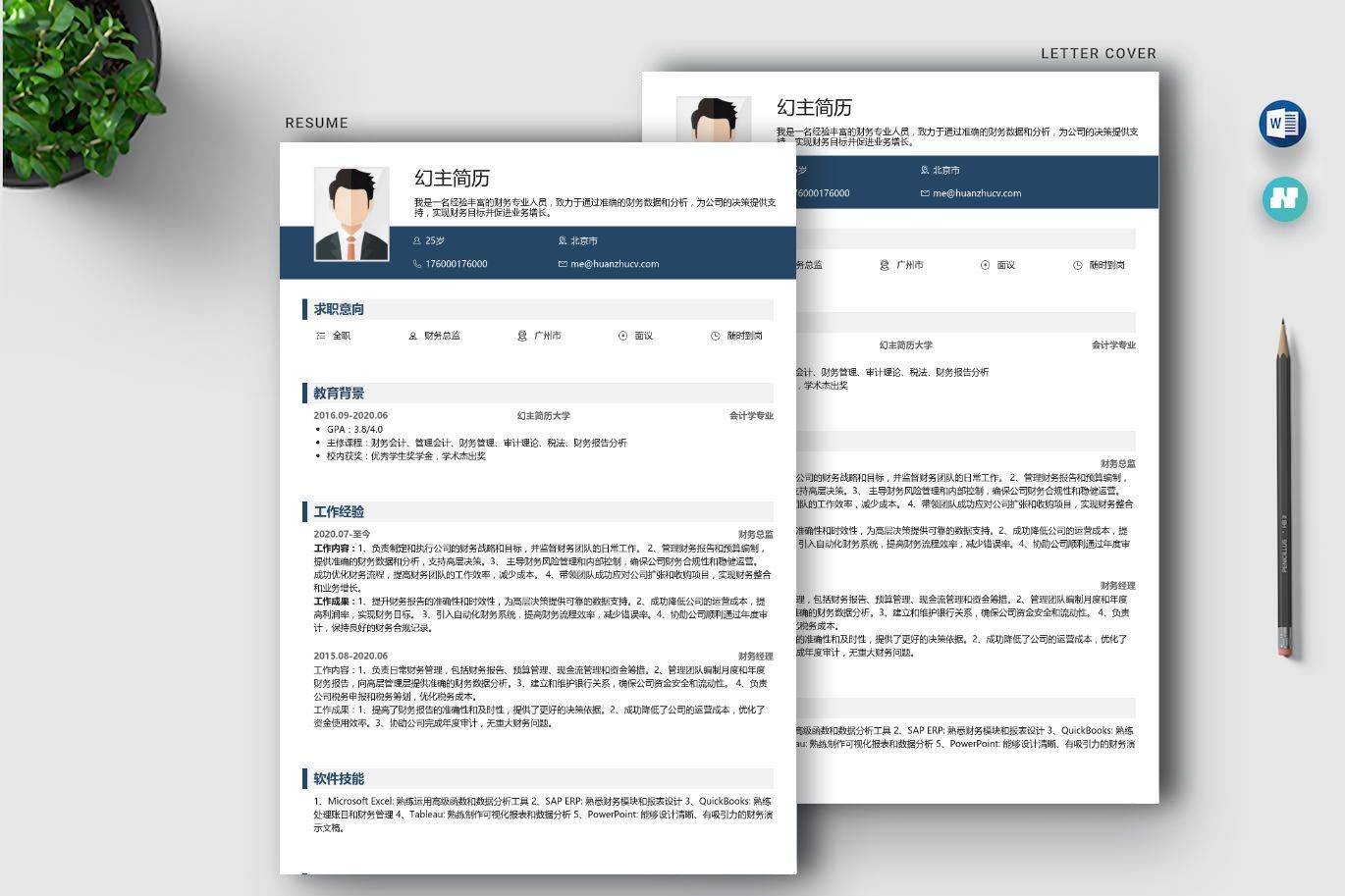Click the phone number 176000176000 on front resume

pyautogui.click(x=457, y=264)
